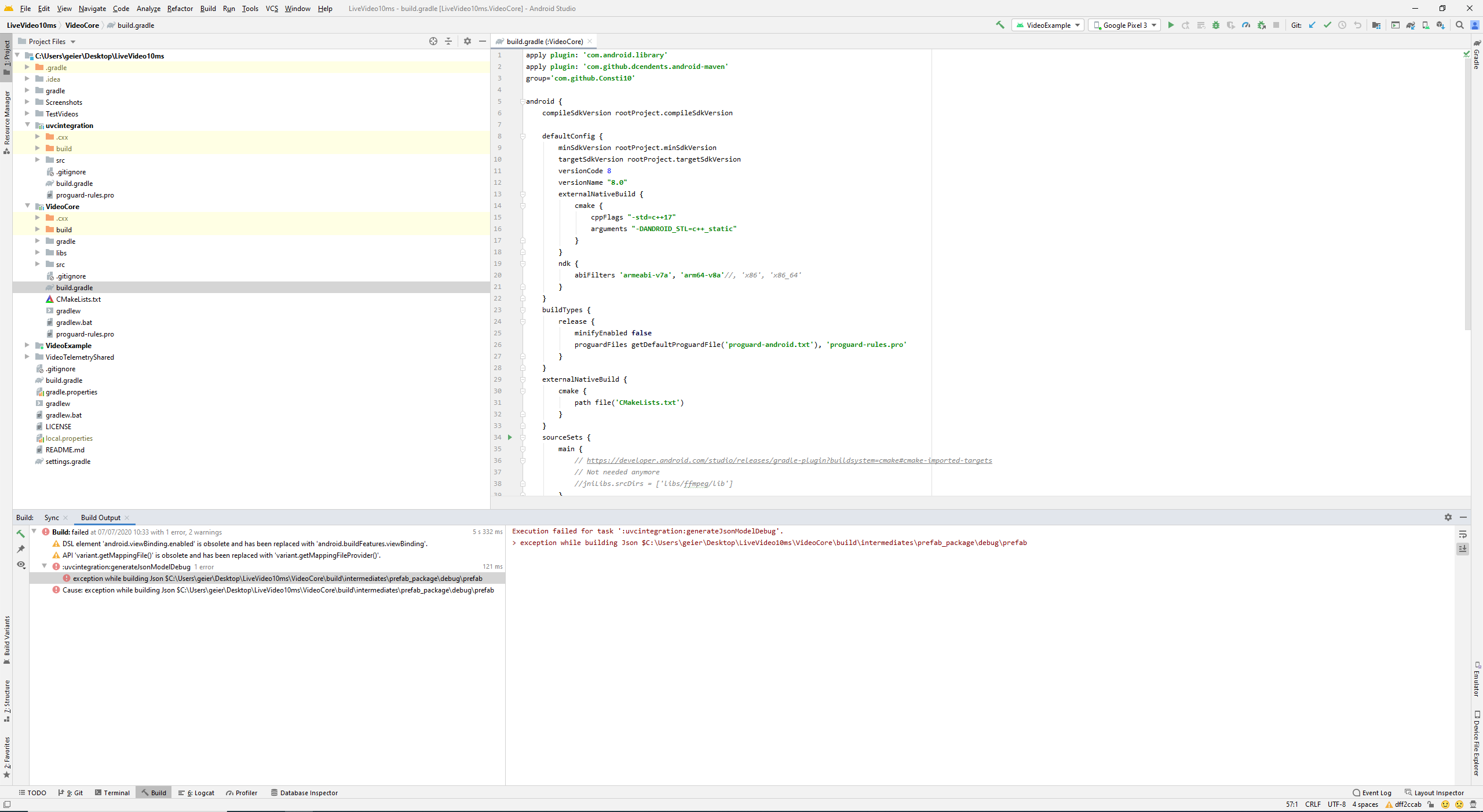
Task: Start debugging with the bug icon
Action: tap(1215, 25)
